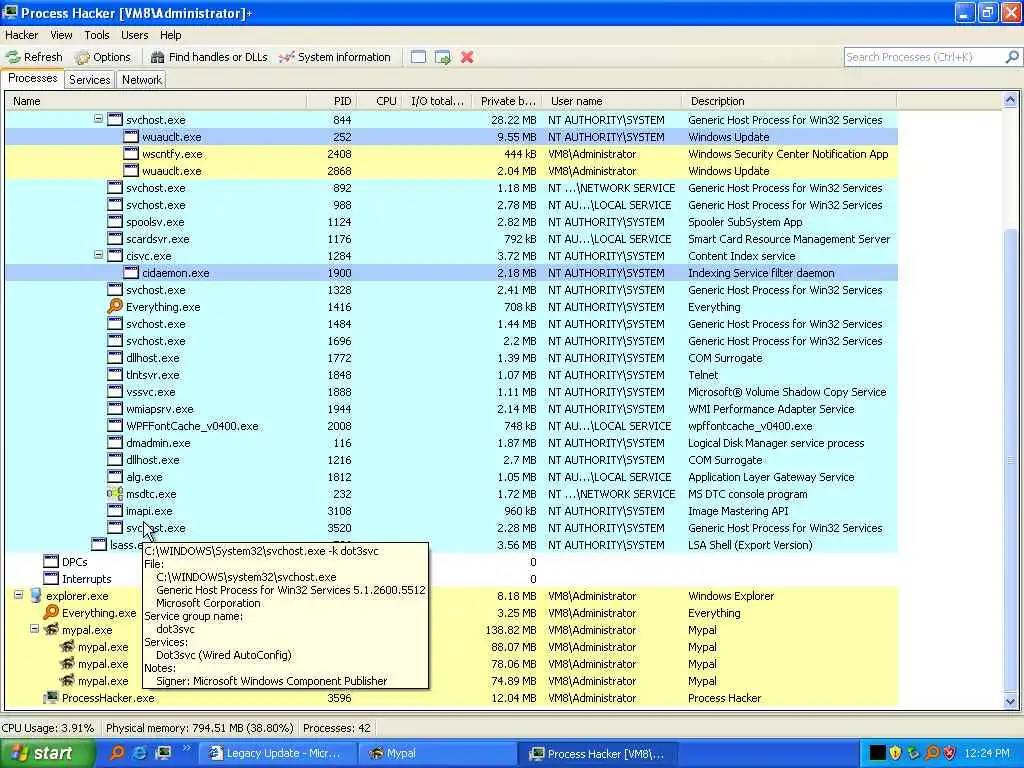Screen dimensions: 1024x768
Task: Click the explorer.exe process icon
Action: (35, 596)
